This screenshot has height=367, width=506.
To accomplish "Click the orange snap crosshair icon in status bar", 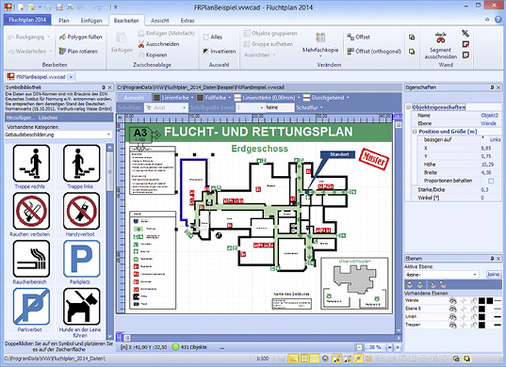I will click(x=369, y=358).
